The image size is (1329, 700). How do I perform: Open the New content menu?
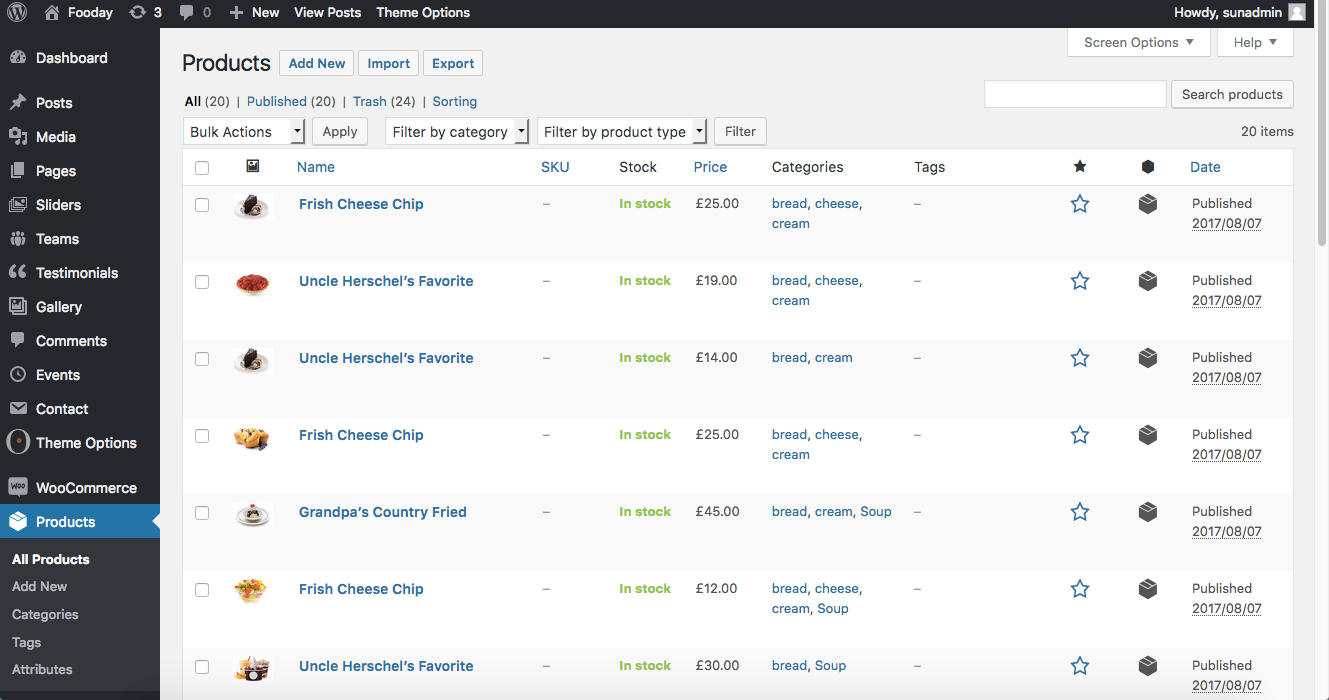[254, 12]
